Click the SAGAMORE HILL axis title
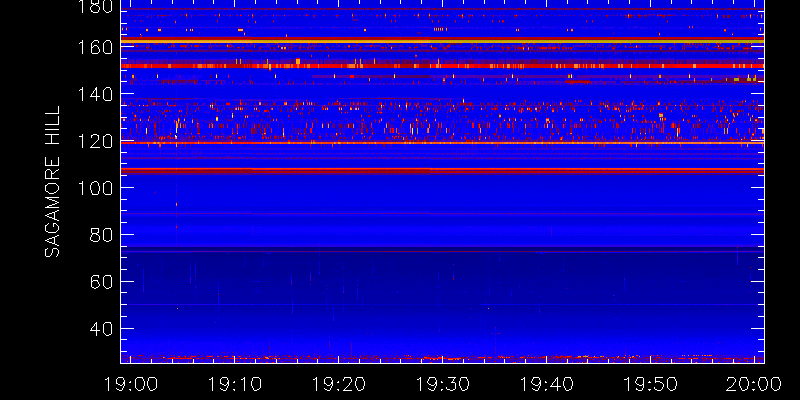The image size is (800, 400). point(53,182)
